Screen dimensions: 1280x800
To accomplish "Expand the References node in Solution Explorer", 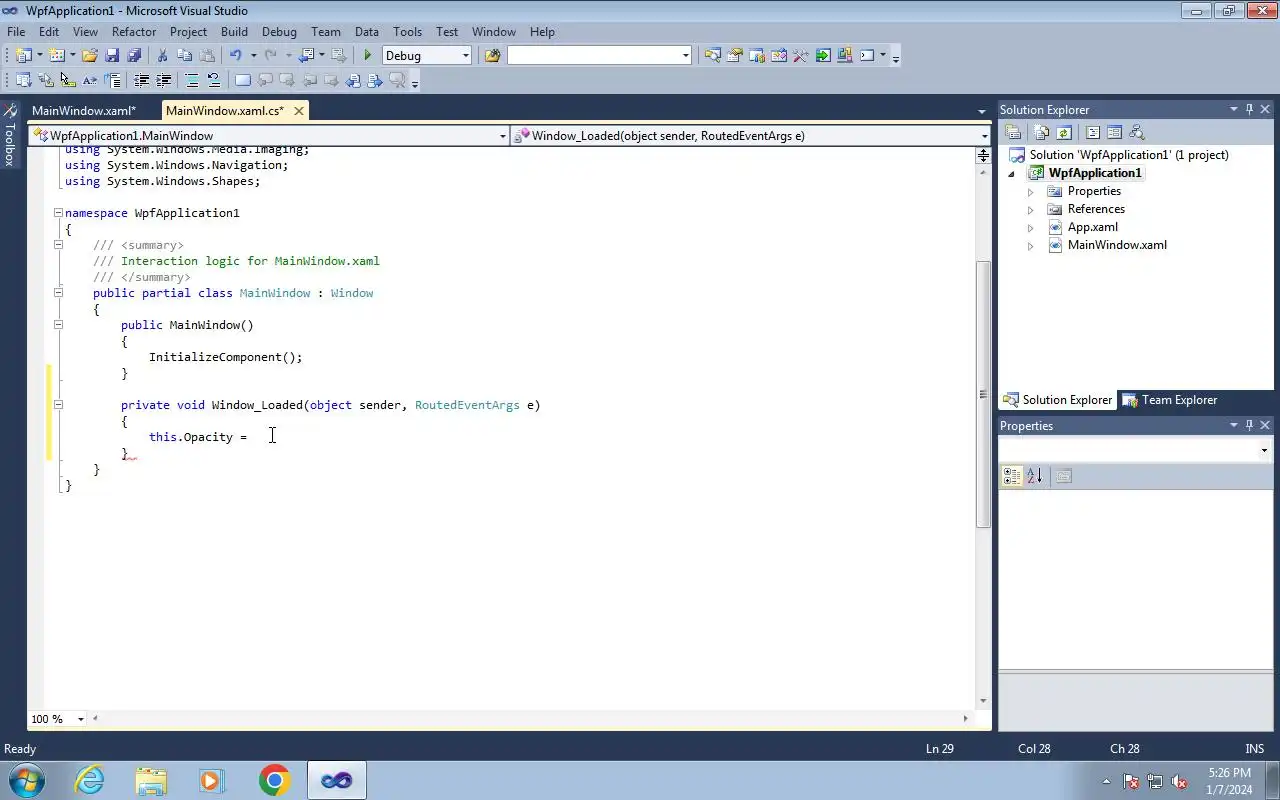I will pyautogui.click(x=1031, y=210).
